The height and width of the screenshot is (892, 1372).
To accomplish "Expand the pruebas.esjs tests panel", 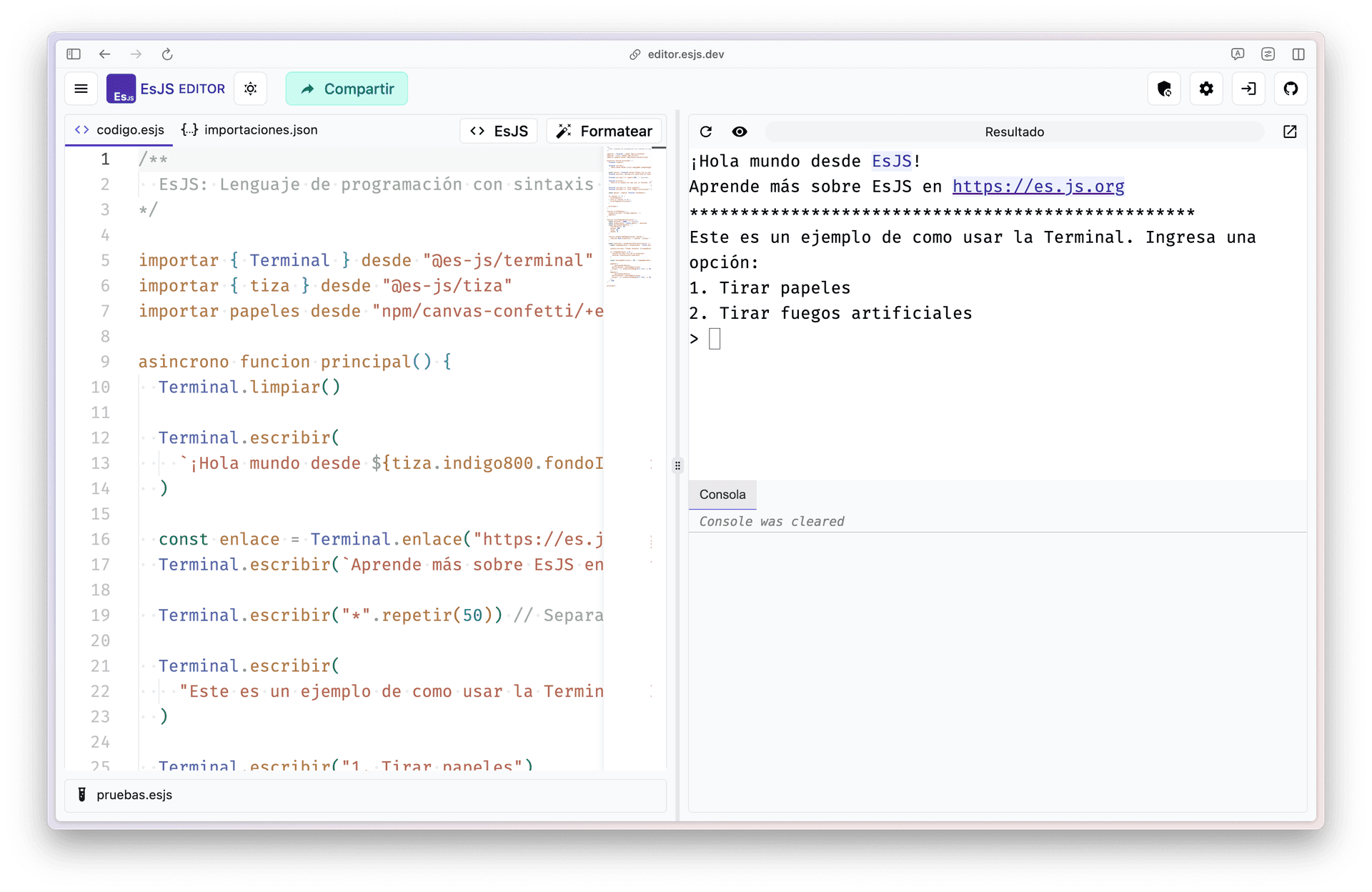I will pyautogui.click(x=134, y=795).
